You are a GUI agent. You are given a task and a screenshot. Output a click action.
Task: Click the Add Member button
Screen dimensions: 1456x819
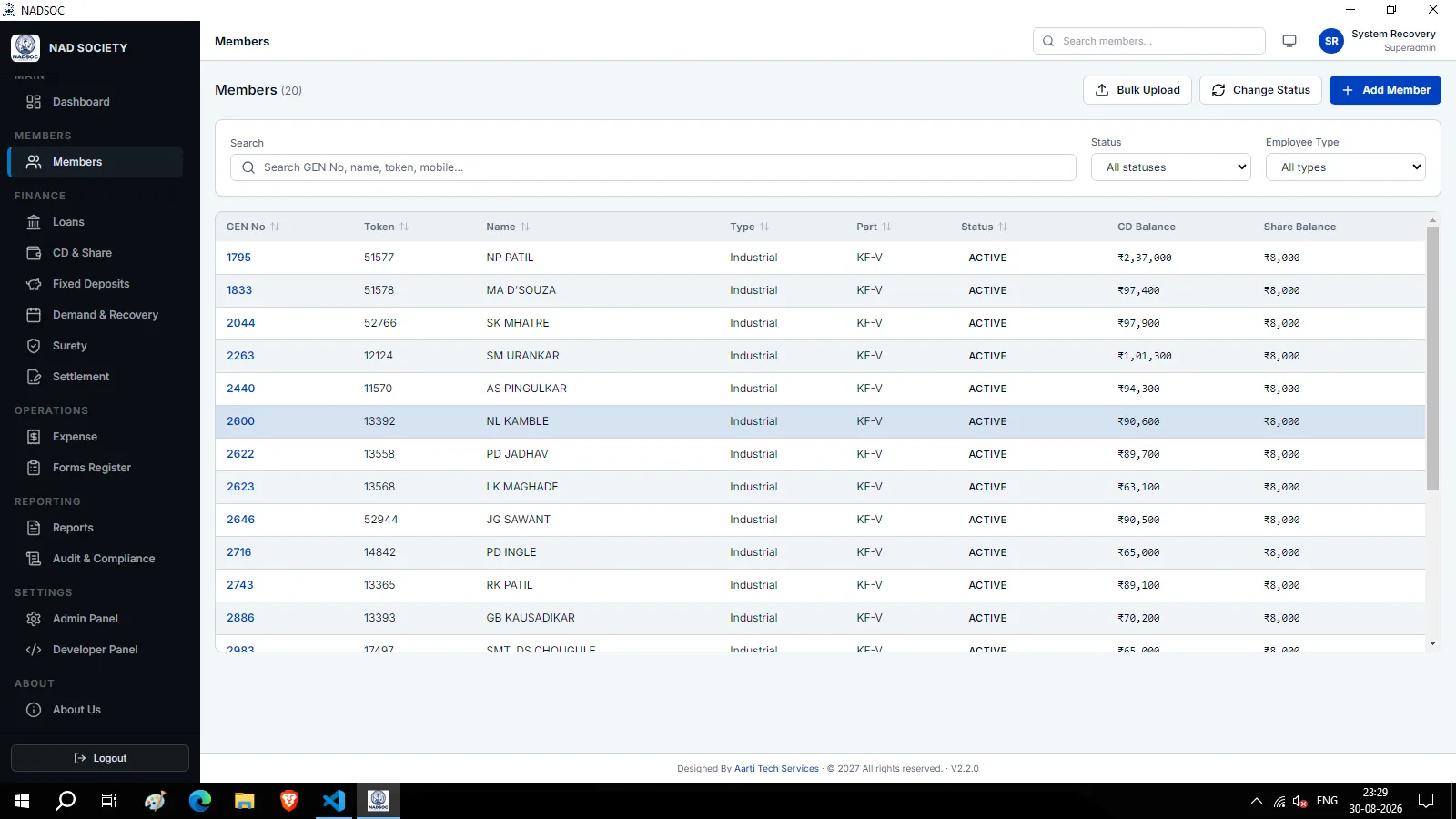(1385, 90)
